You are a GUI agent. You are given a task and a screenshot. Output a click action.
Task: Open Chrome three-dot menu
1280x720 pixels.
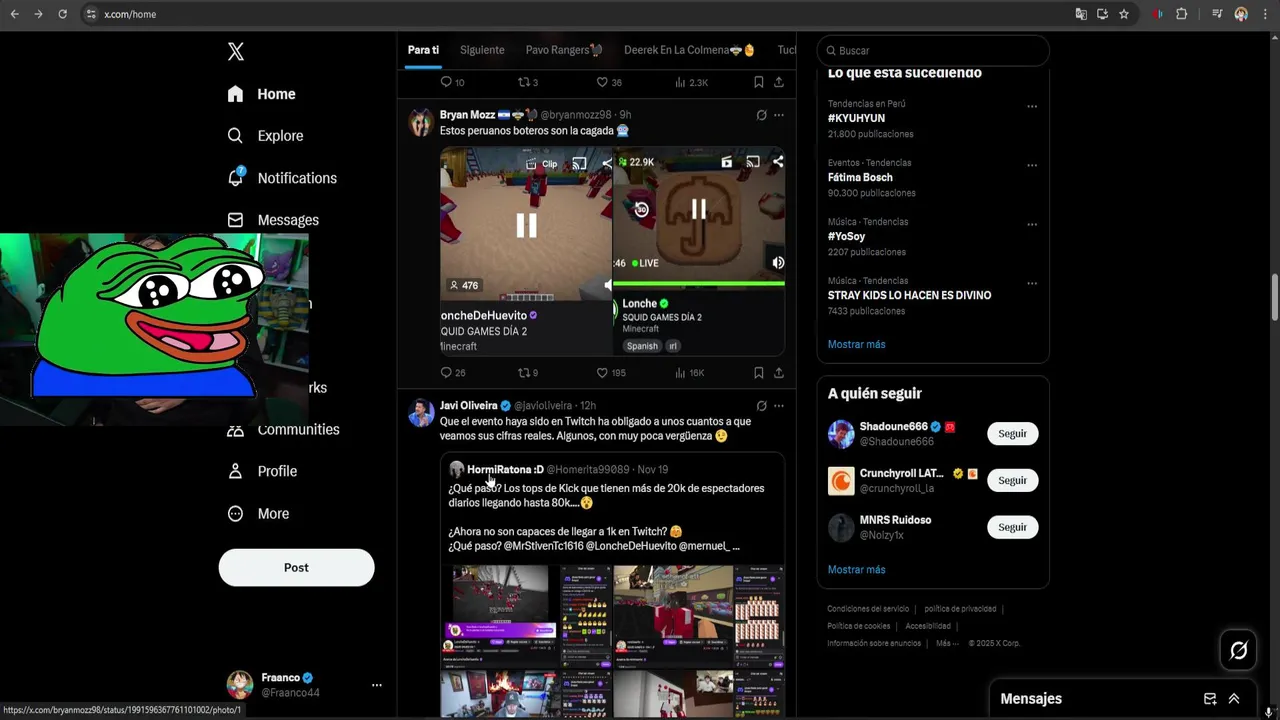pyautogui.click(x=1266, y=14)
